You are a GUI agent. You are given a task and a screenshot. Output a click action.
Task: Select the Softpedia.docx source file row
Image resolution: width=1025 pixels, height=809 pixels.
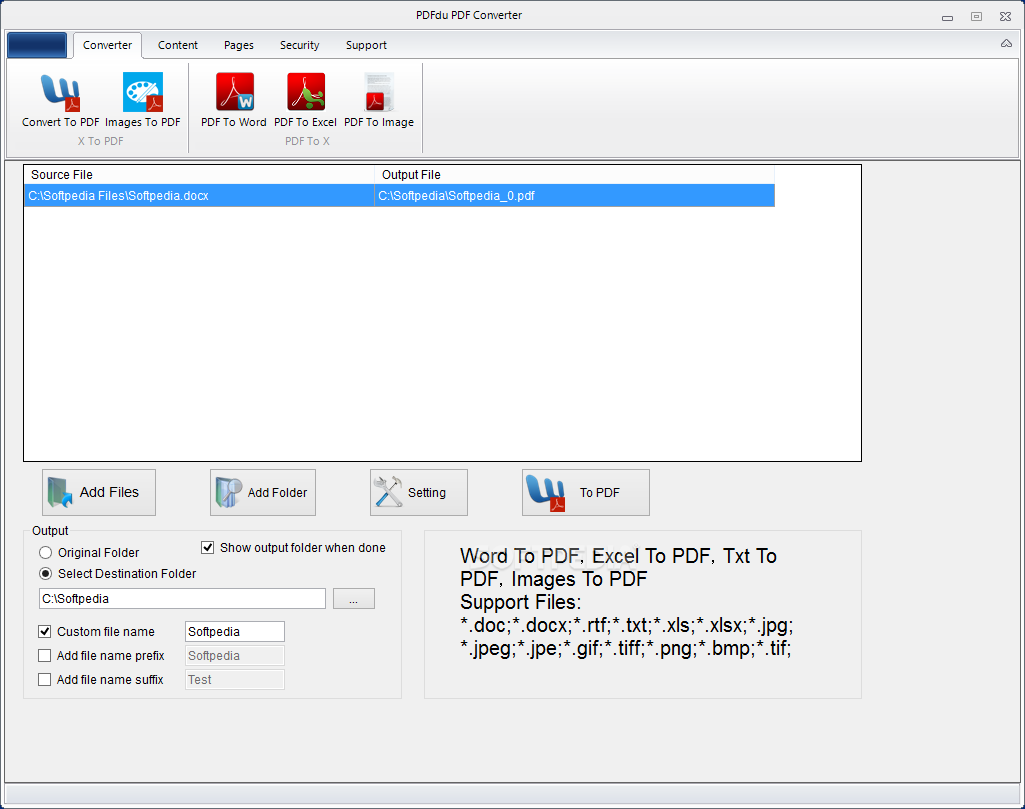(199, 195)
